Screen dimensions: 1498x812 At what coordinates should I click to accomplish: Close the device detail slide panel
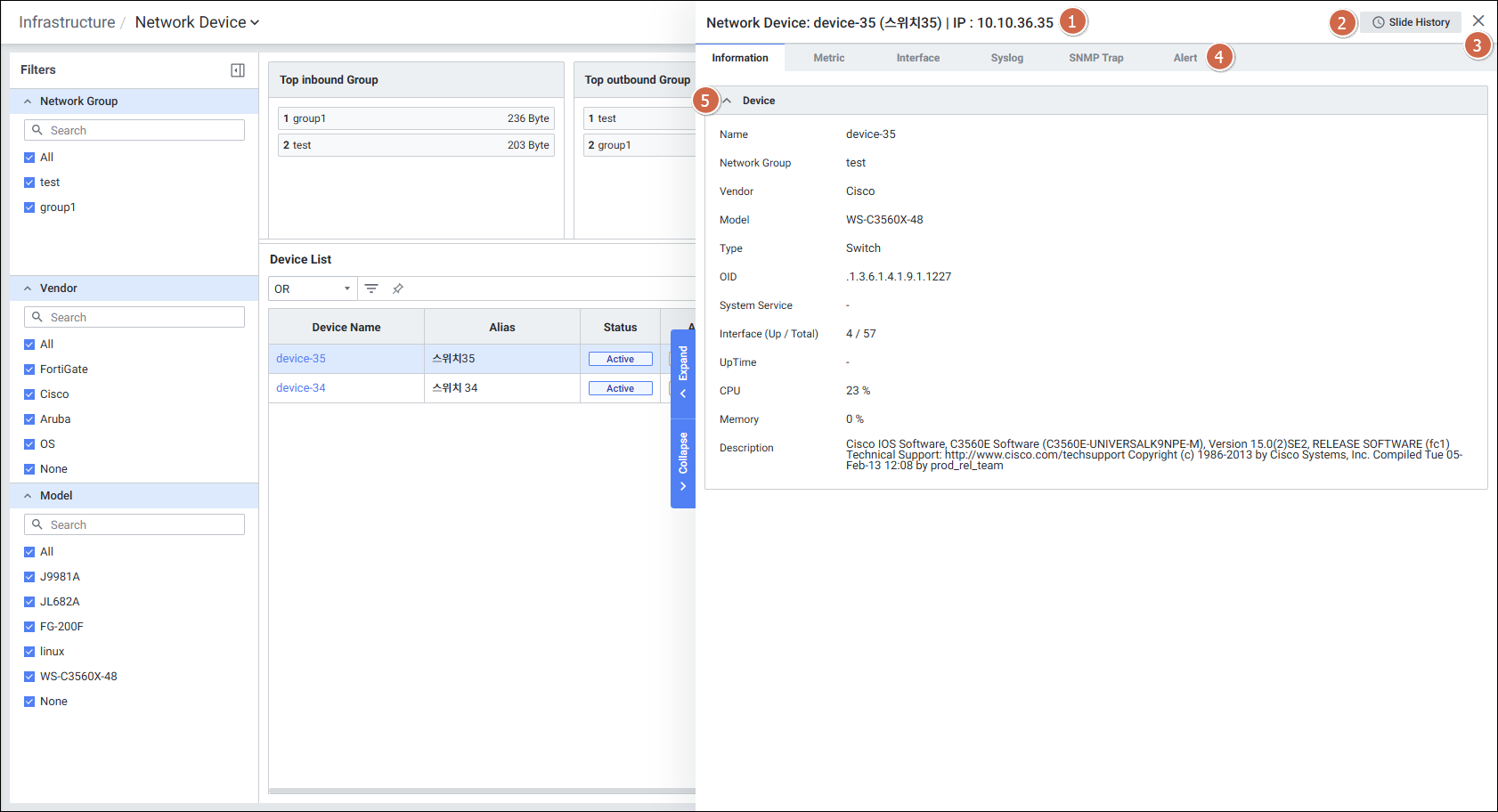pos(1478,20)
